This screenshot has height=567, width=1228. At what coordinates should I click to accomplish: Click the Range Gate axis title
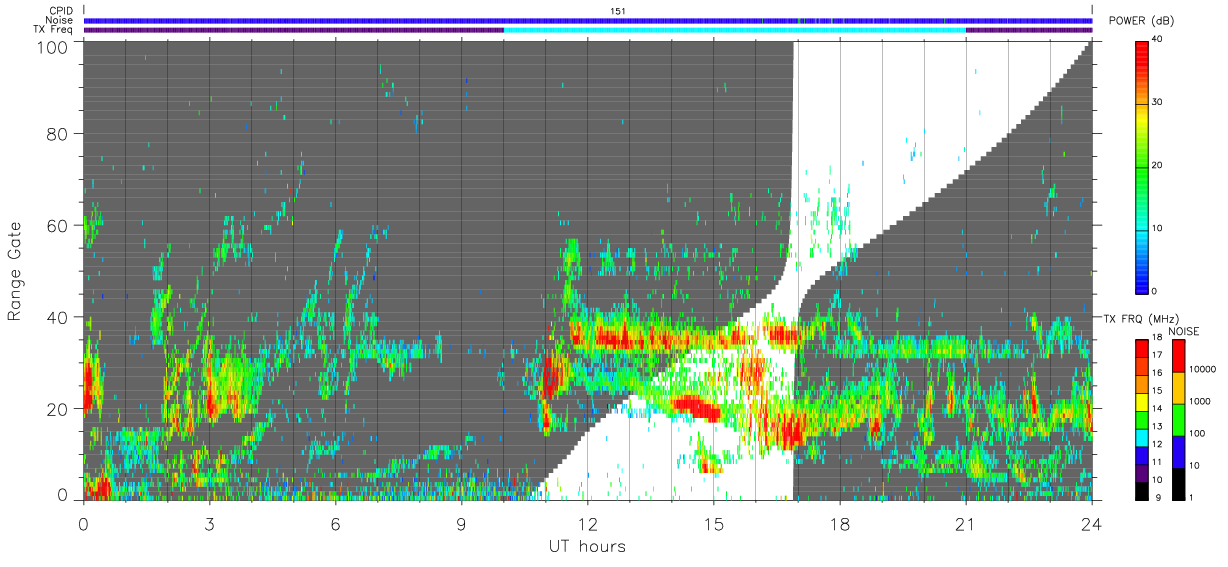click(x=15, y=271)
